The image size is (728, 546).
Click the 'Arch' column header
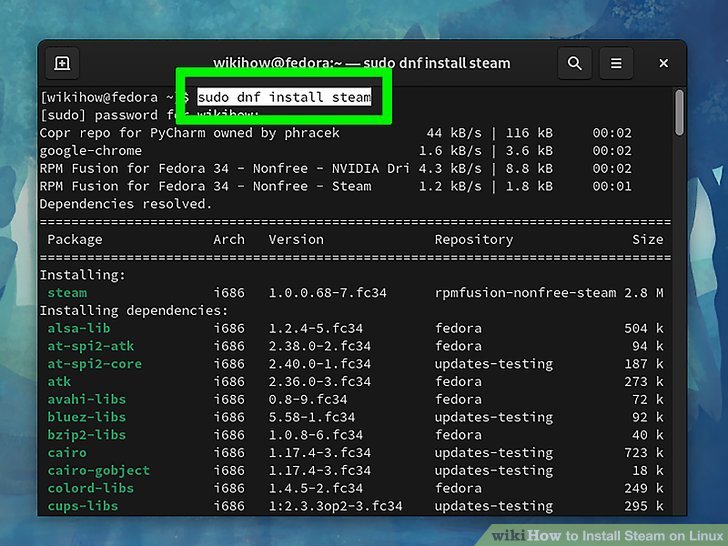pyautogui.click(x=229, y=240)
